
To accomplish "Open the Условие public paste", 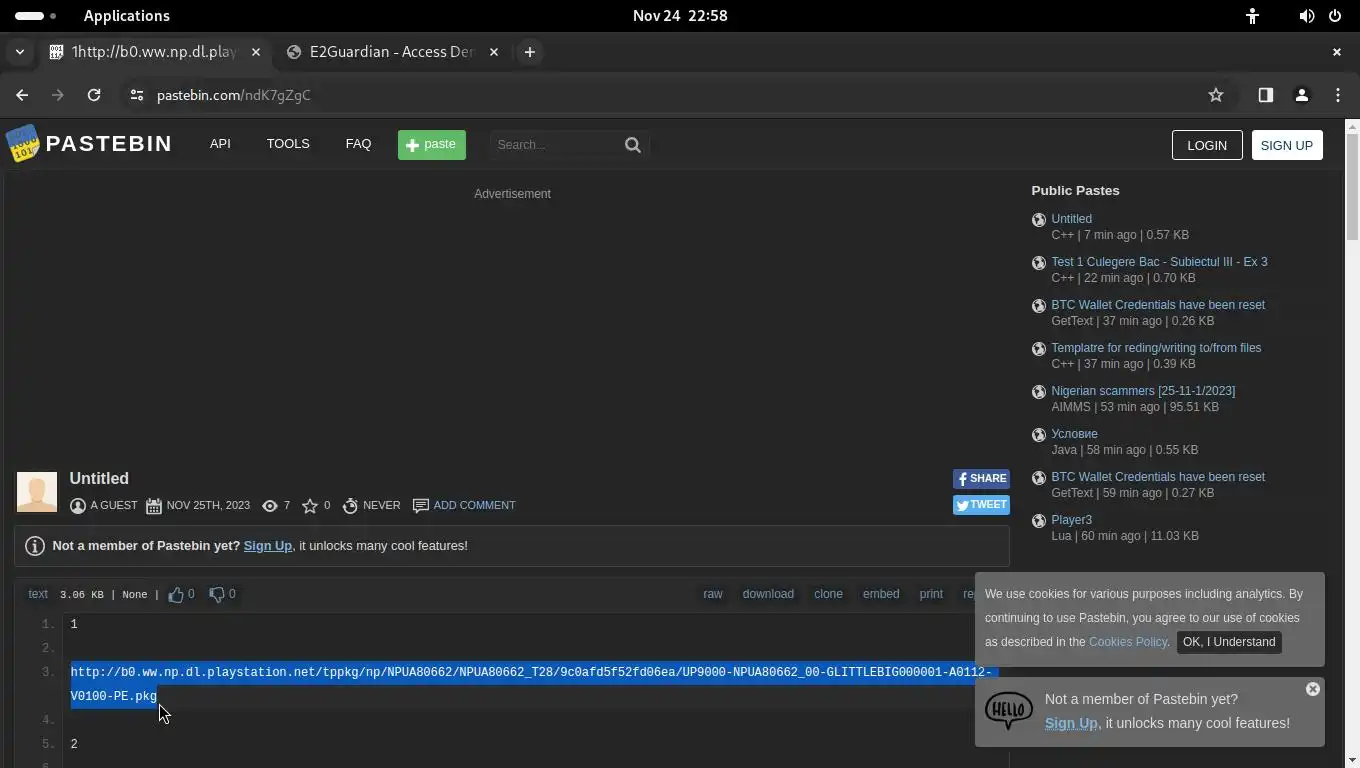I will 1074,434.
